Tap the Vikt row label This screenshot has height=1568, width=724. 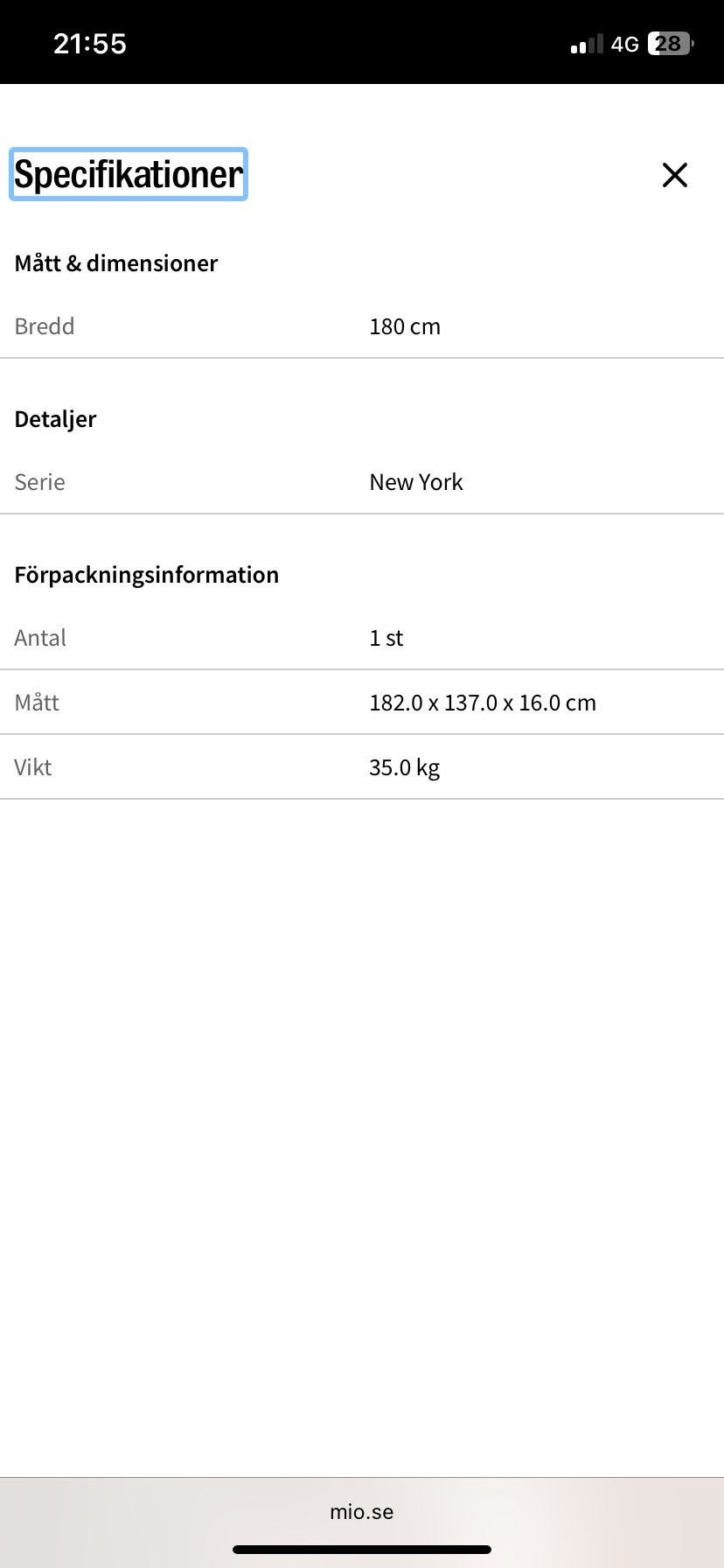point(33,767)
